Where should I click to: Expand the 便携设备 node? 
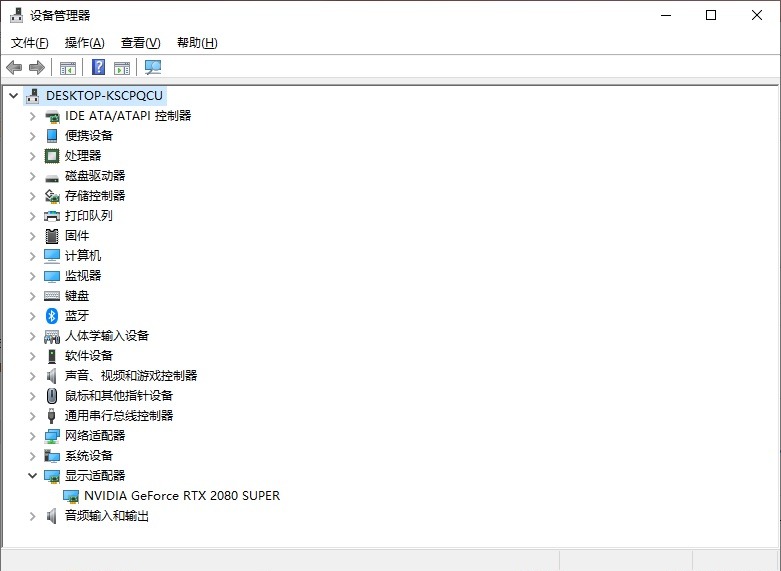click(x=33, y=136)
